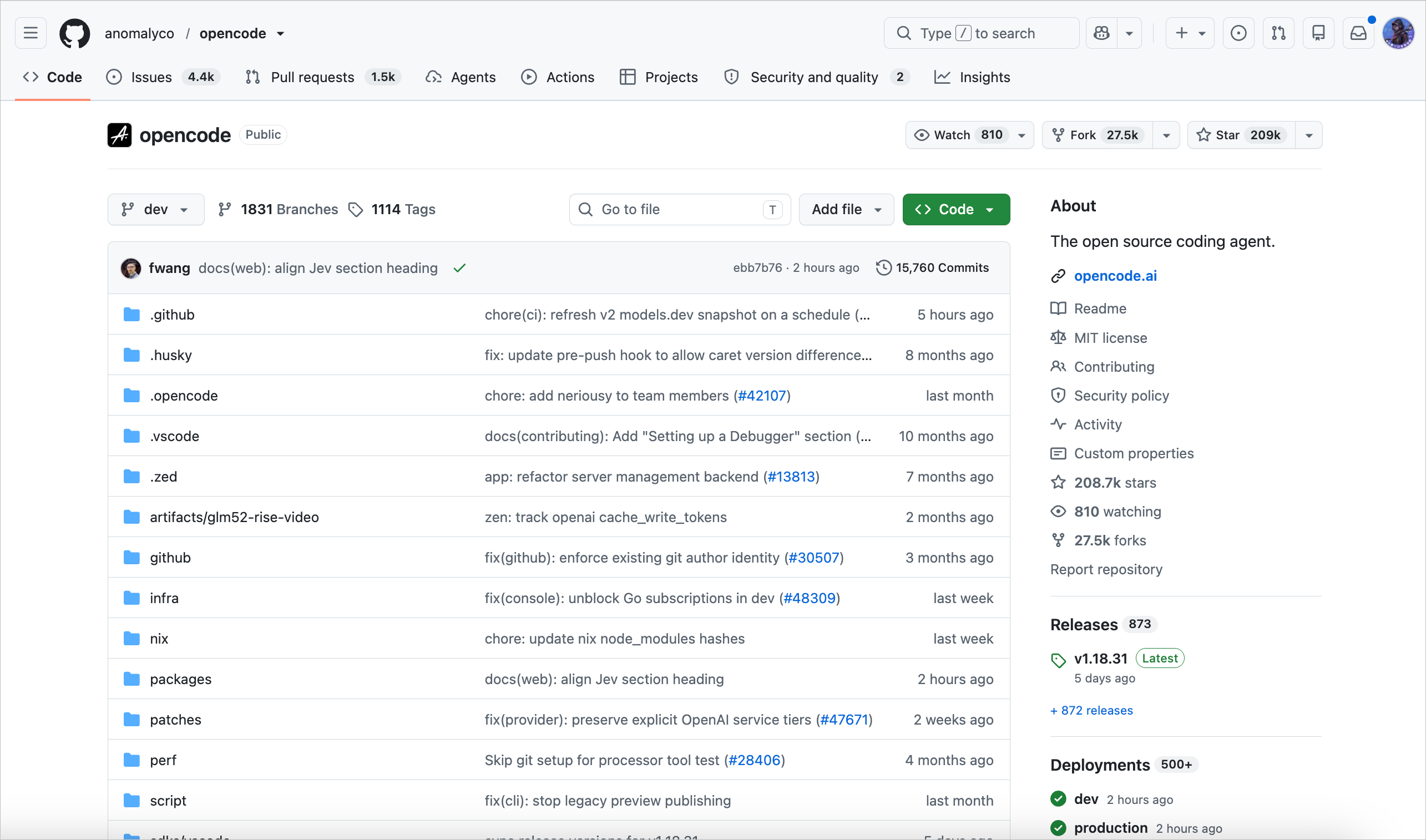Click the green check commit status icon
1426x840 pixels.
[x=459, y=268]
